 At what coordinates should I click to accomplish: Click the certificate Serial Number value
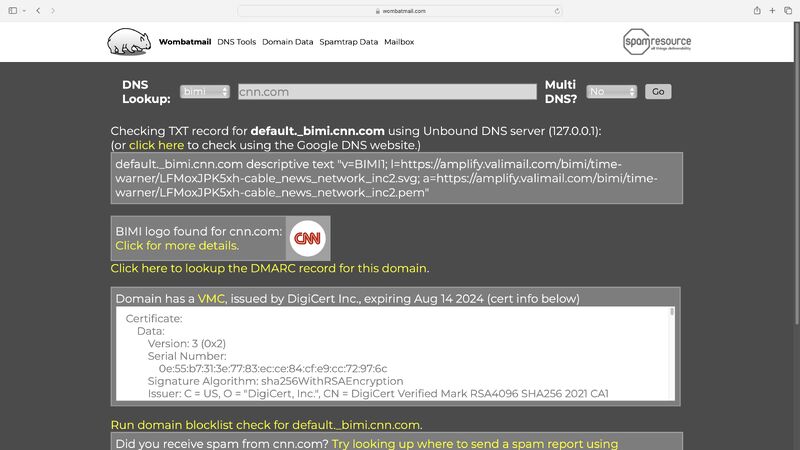(x=273, y=368)
